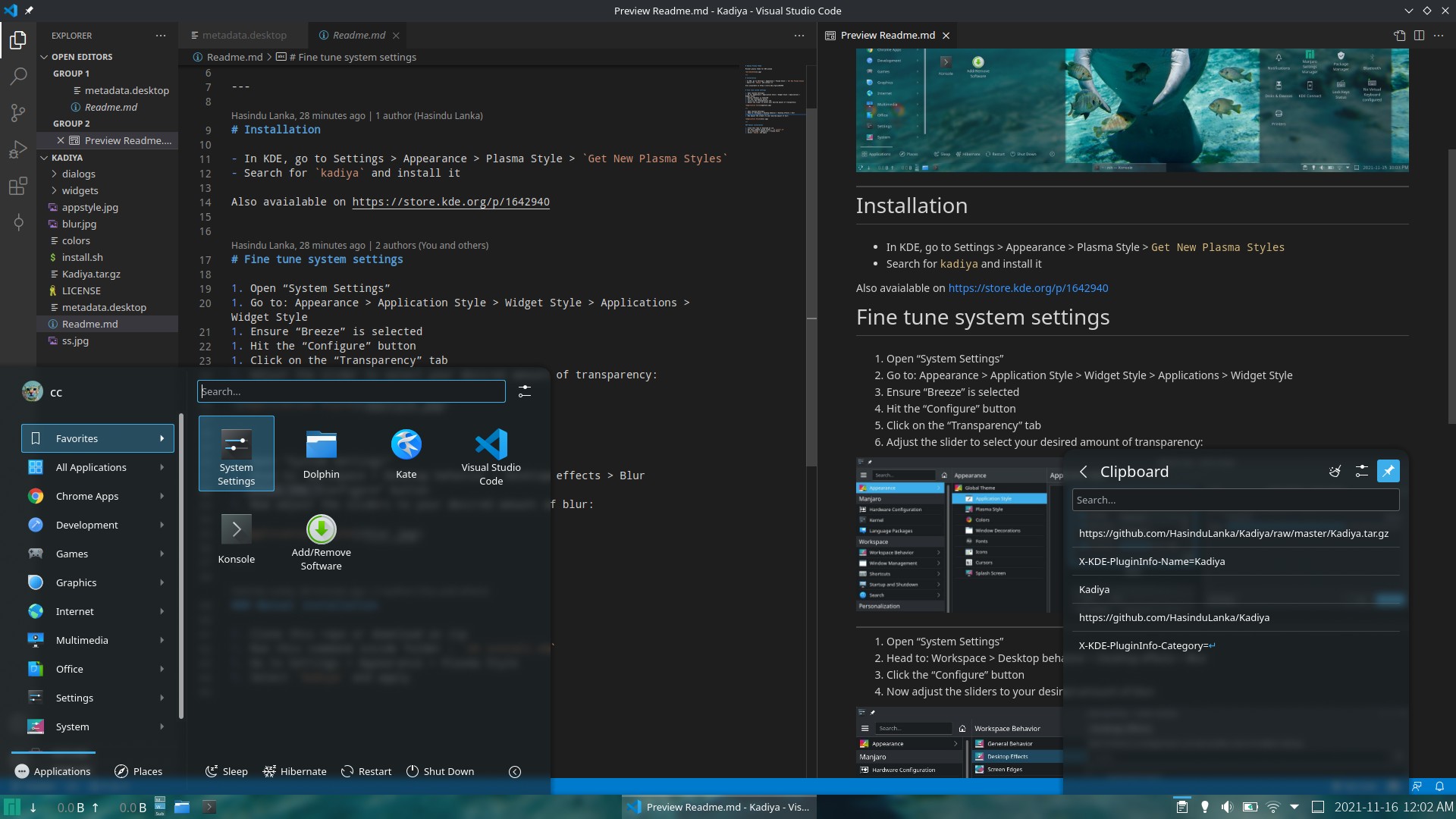The height and width of the screenshot is (819, 1456).
Task: Click the launcher category list scrollbar
Action: pos(181,566)
